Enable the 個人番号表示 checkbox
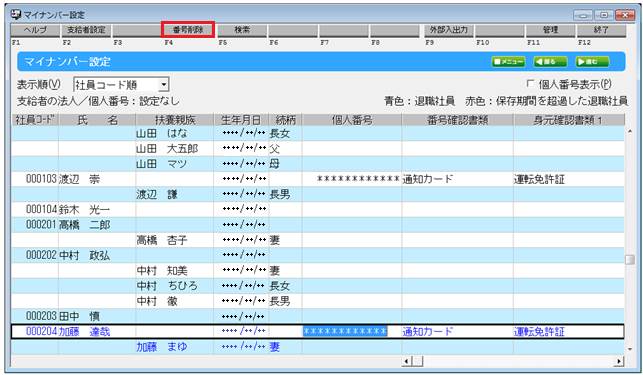643x375 pixels. [530, 84]
